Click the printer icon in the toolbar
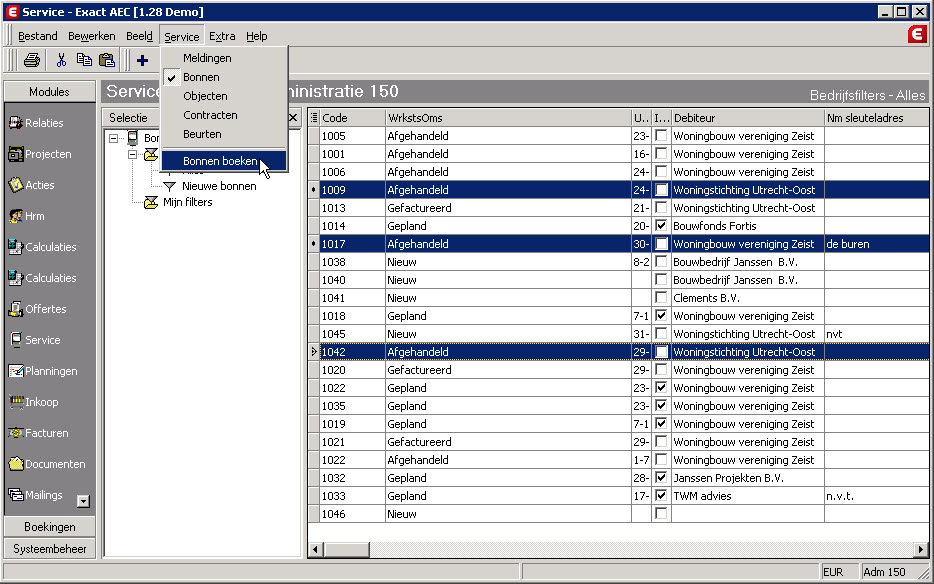 point(32,60)
